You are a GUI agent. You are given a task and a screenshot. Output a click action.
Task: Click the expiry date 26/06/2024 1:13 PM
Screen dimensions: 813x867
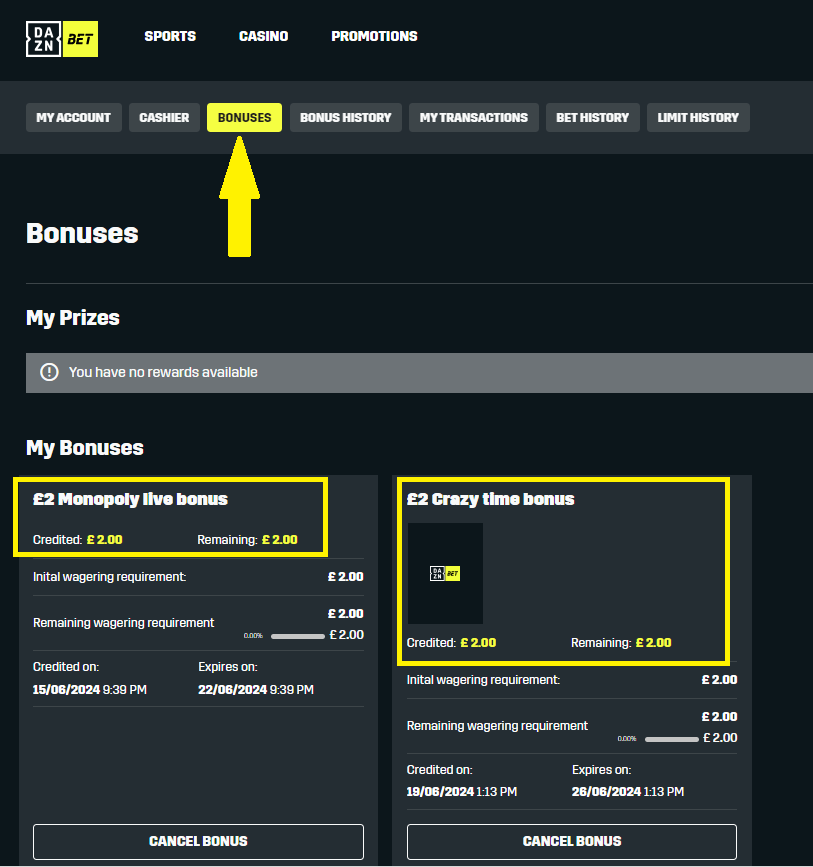(628, 792)
